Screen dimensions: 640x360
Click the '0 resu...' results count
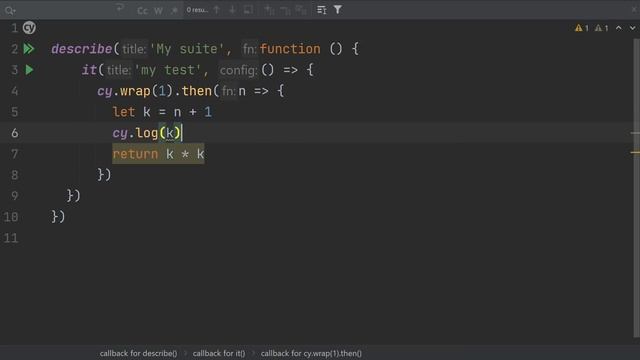197,10
